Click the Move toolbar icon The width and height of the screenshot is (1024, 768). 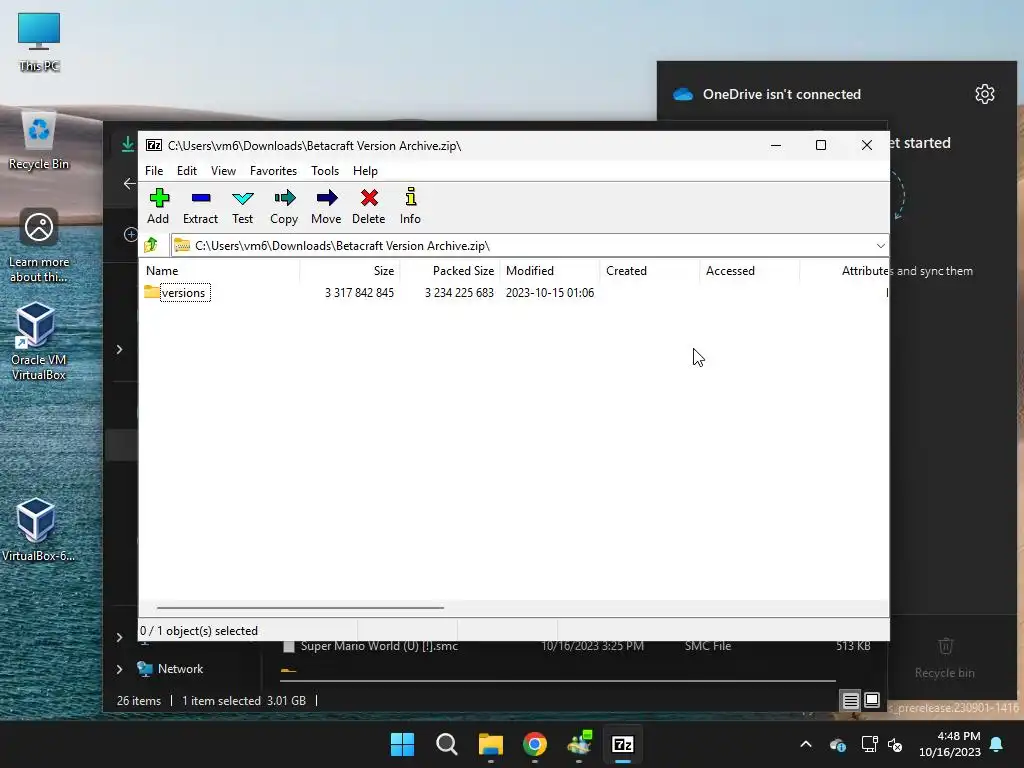click(x=326, y=206)
